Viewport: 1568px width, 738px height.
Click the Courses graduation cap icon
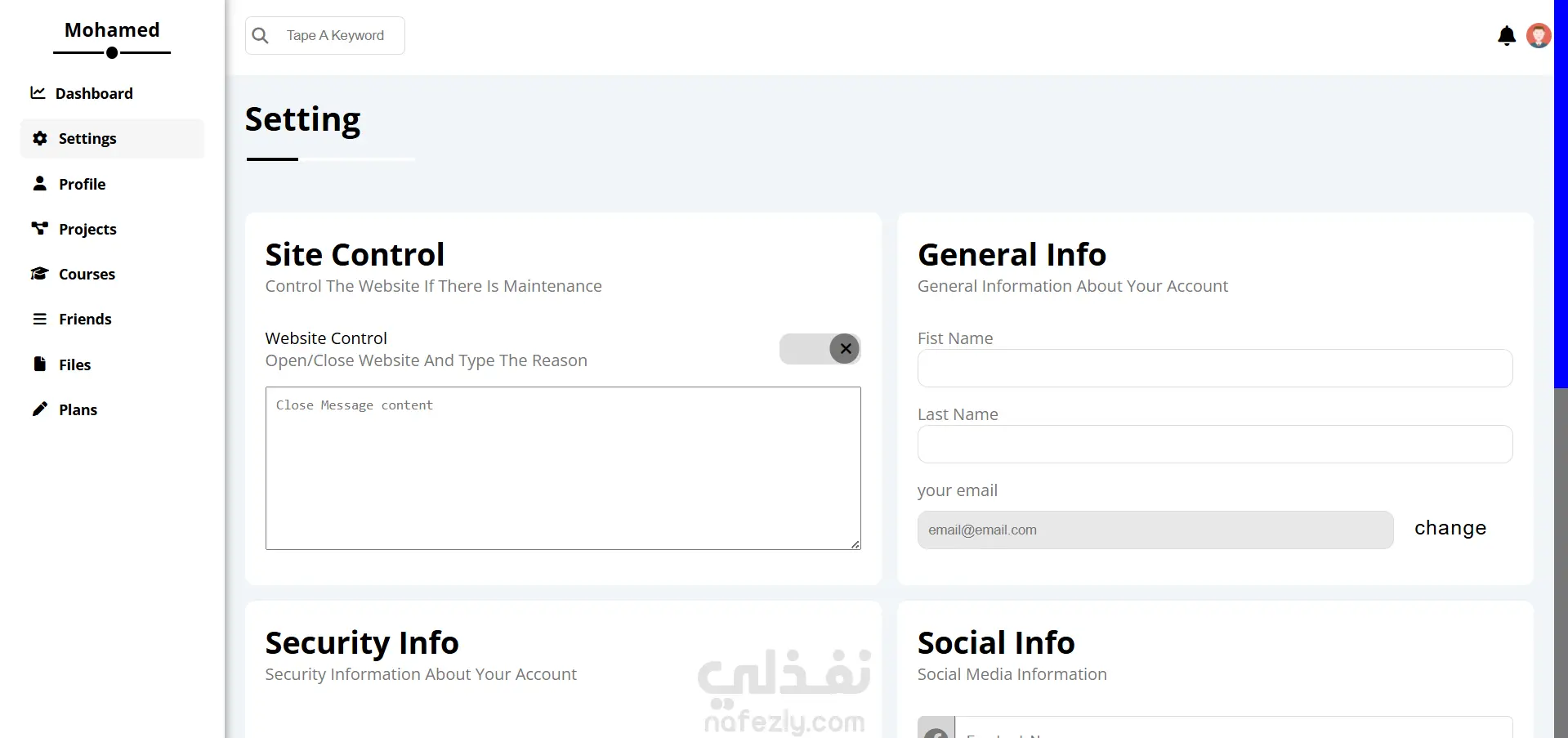click(39, 274)
